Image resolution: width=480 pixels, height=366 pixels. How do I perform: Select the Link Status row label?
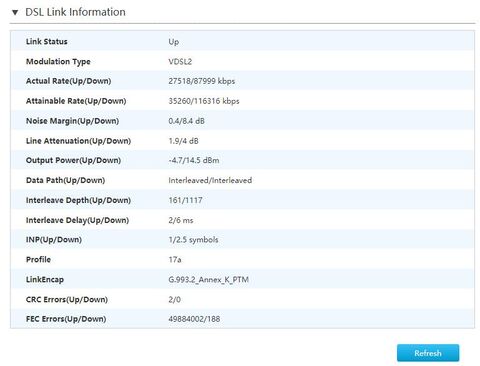47,41
